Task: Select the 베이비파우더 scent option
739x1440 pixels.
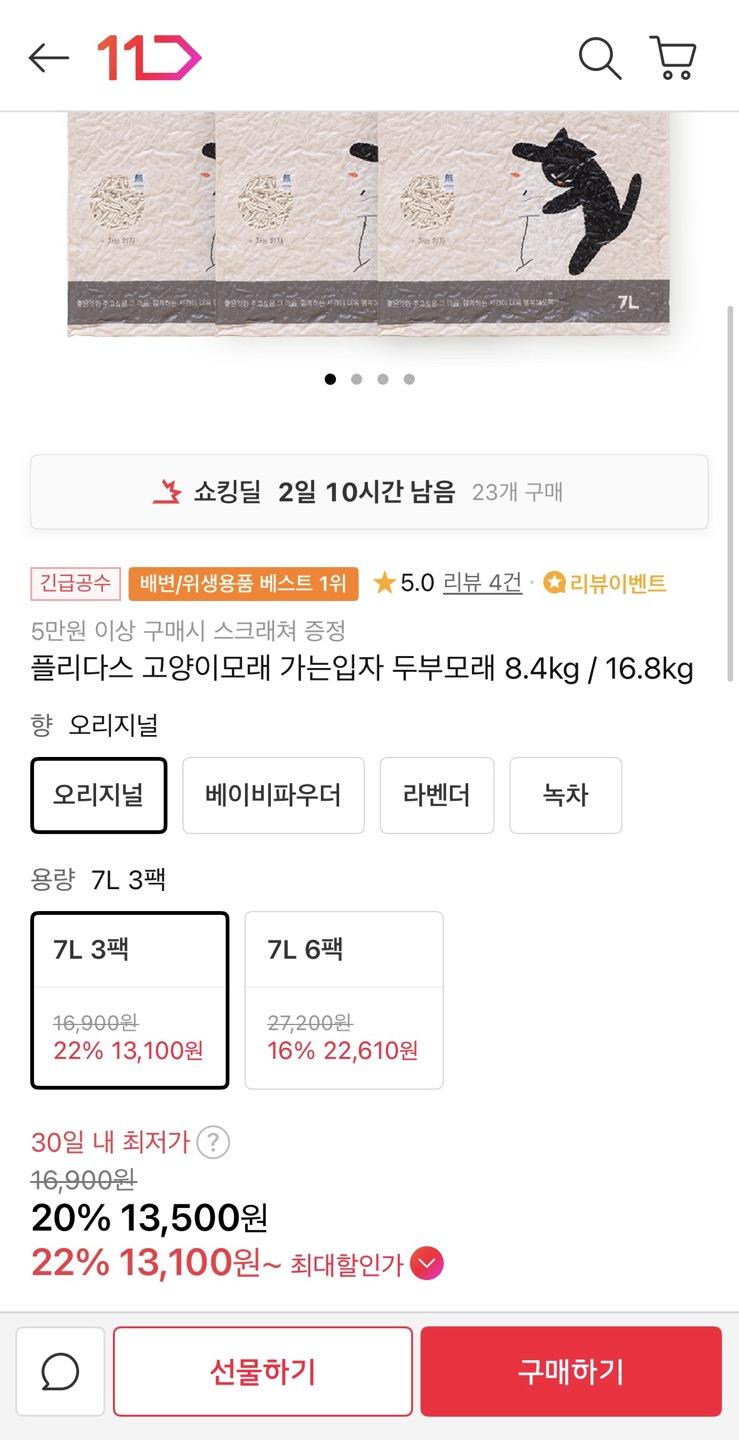Action: (273, 795)
